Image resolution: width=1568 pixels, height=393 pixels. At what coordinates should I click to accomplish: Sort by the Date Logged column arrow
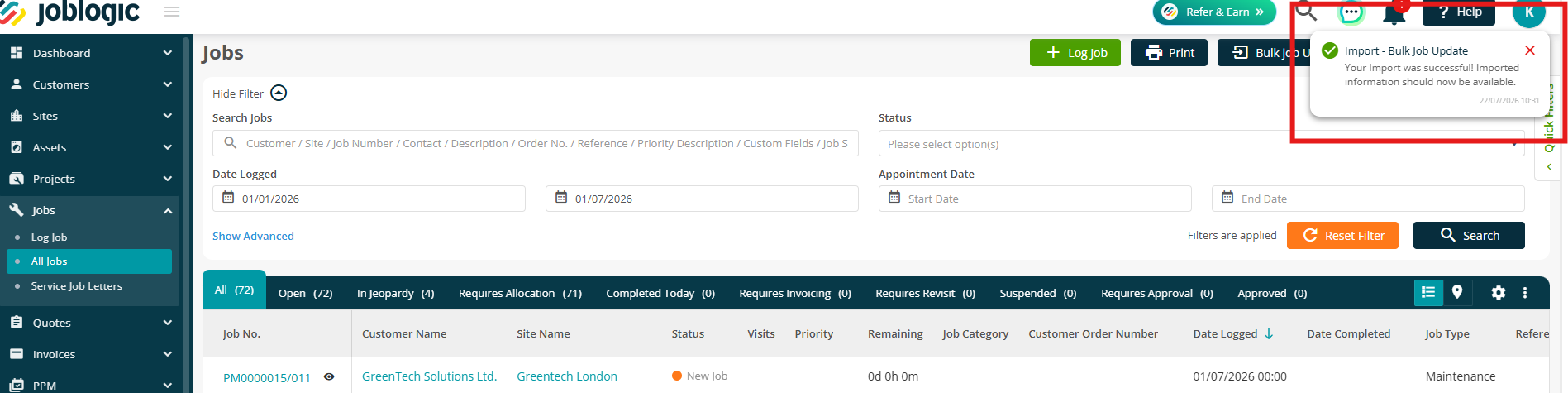(1269, 333)
